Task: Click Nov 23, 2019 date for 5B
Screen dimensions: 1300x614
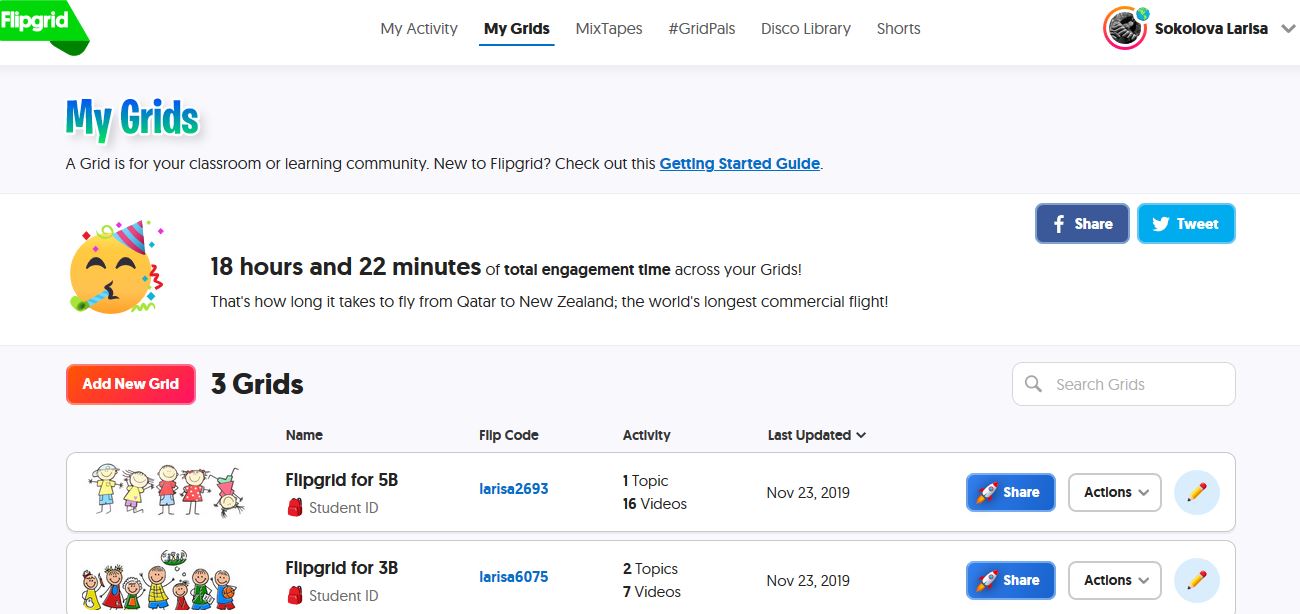Action: click(808, 492)
